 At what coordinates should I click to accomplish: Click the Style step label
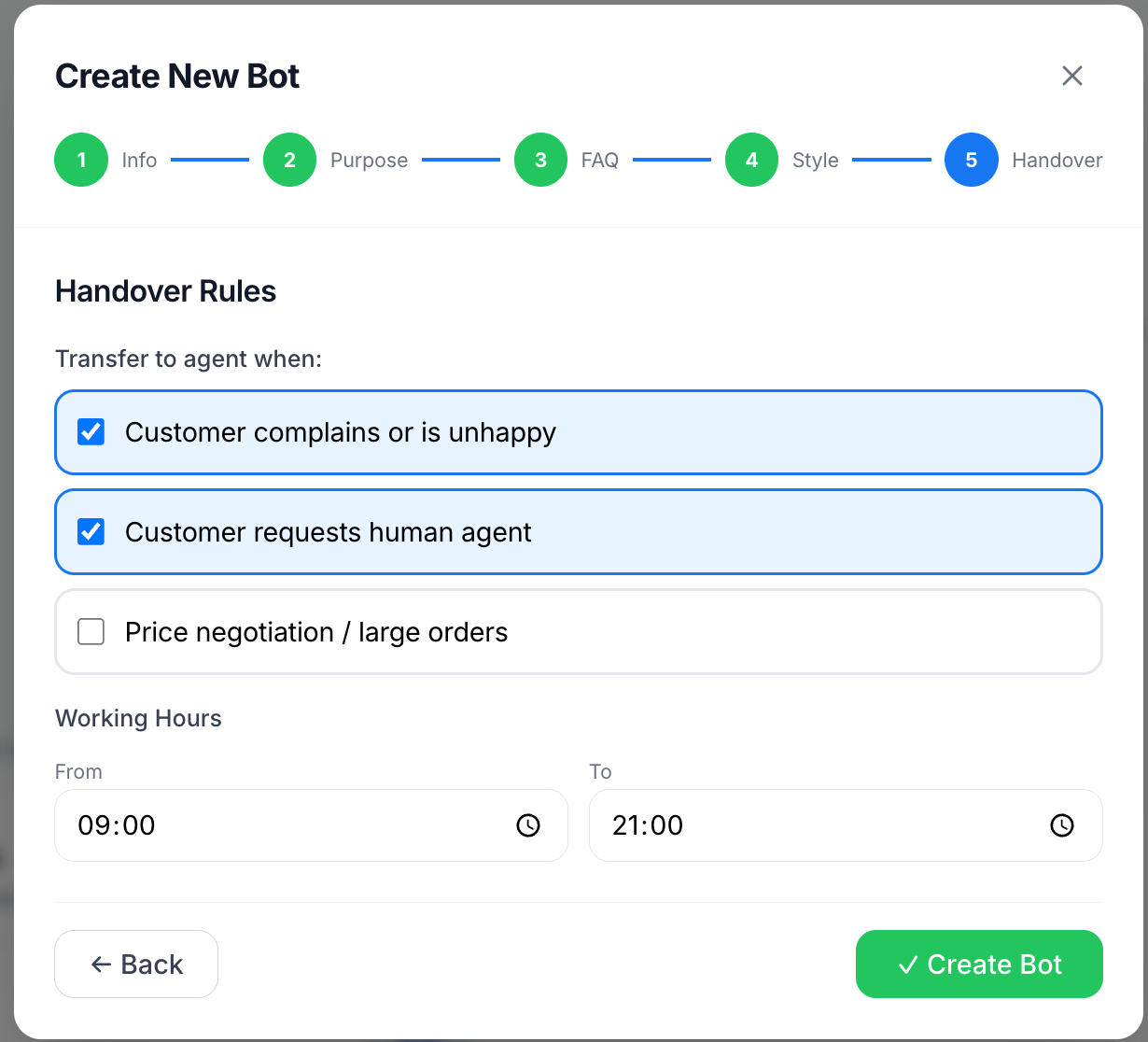coord(815,161)
